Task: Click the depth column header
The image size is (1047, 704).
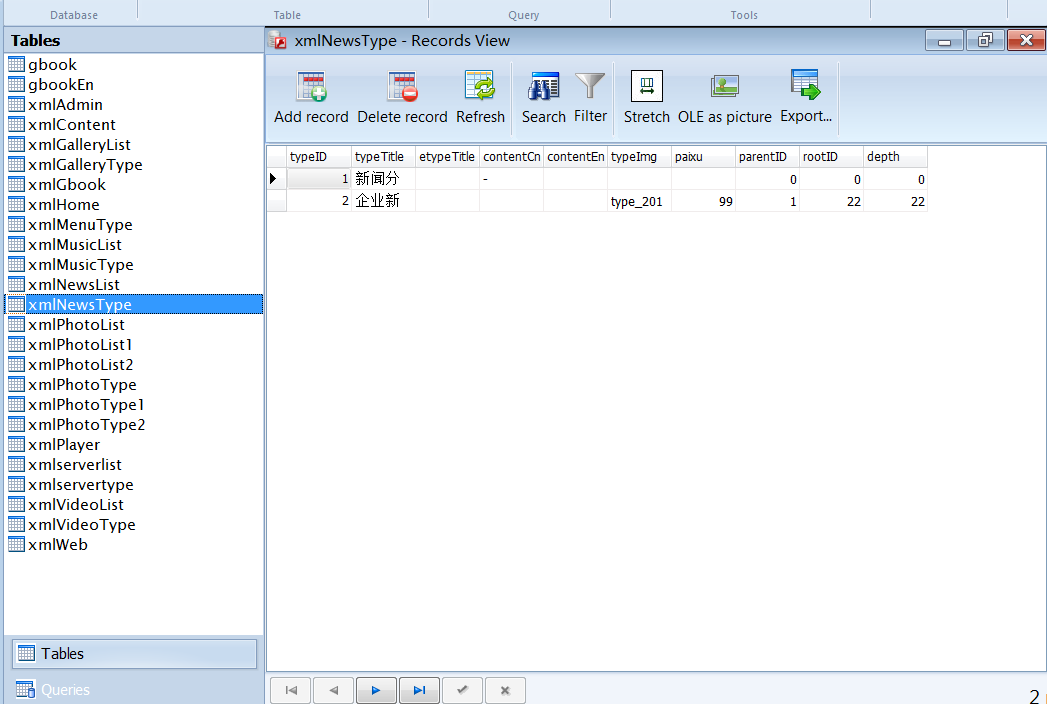Action: coord(895,157)
